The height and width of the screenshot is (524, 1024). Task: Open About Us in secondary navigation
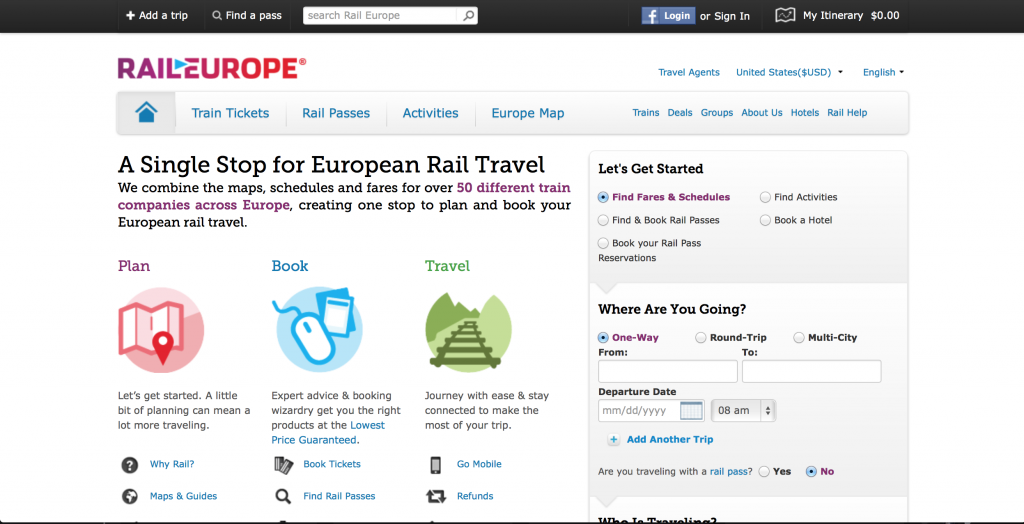[x=761, y=112]
